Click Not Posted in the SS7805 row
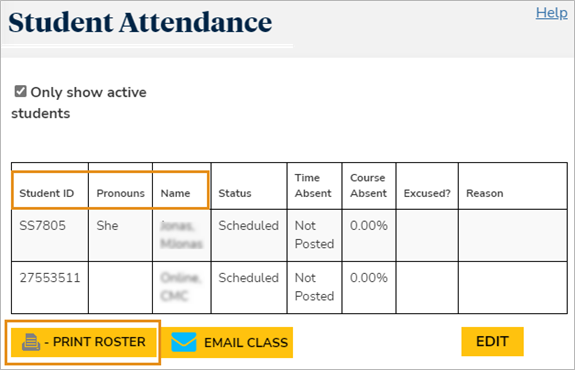The width and height of the screenshot is (575, 370). click(x=314, y=235)
